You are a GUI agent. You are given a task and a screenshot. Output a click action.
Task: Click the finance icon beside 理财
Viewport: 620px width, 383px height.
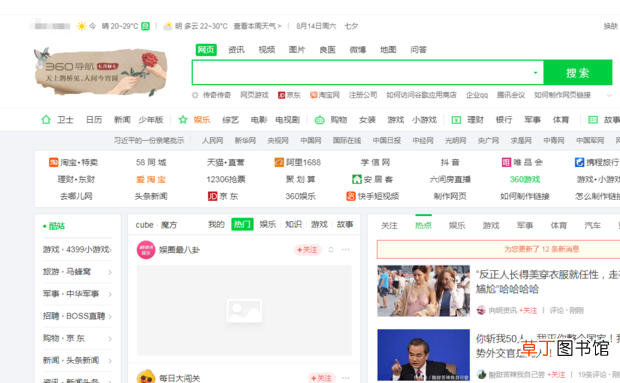456,120
